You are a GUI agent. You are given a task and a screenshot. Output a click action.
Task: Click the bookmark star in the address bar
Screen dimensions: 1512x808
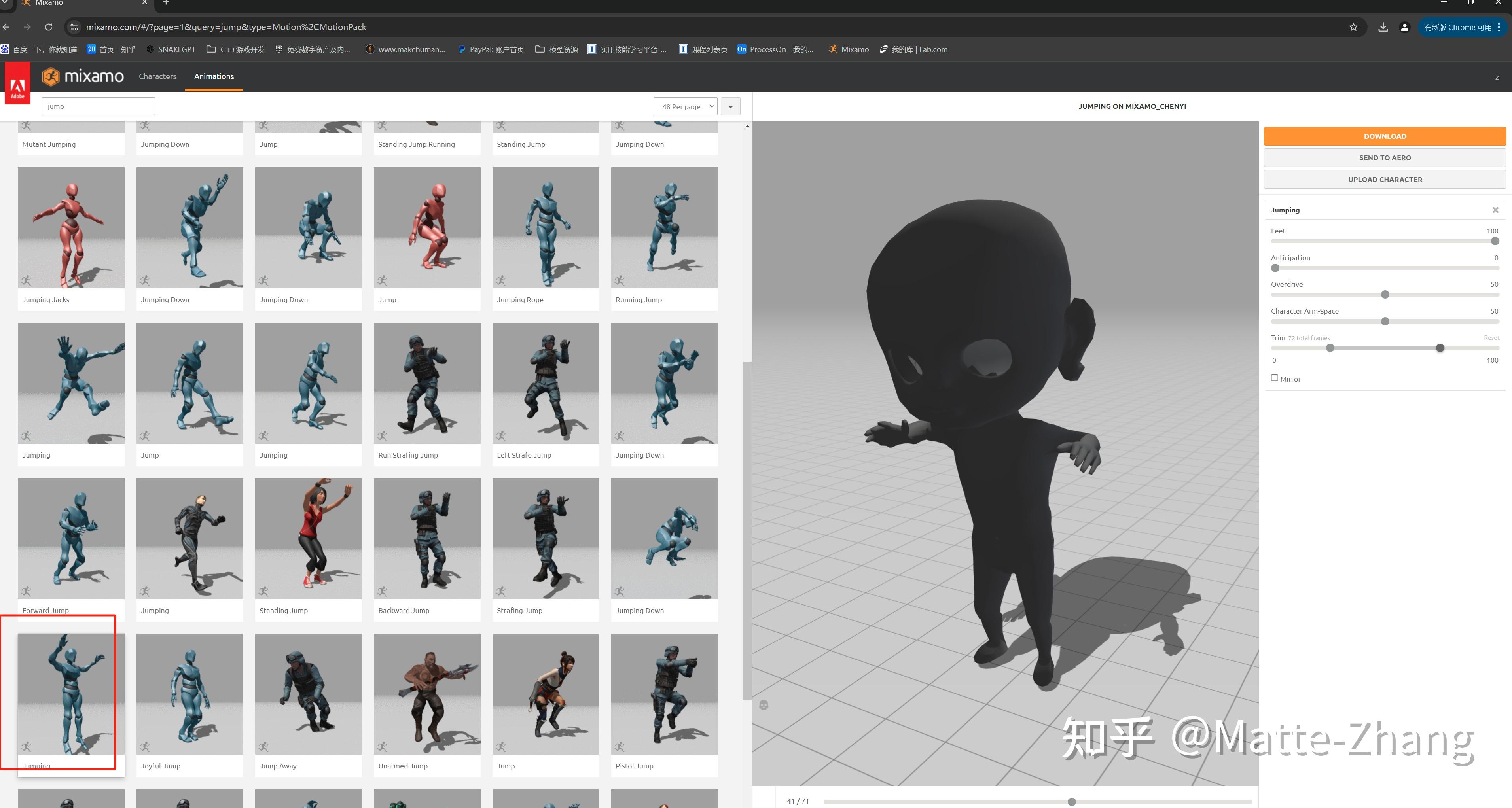pos(1353,27)
